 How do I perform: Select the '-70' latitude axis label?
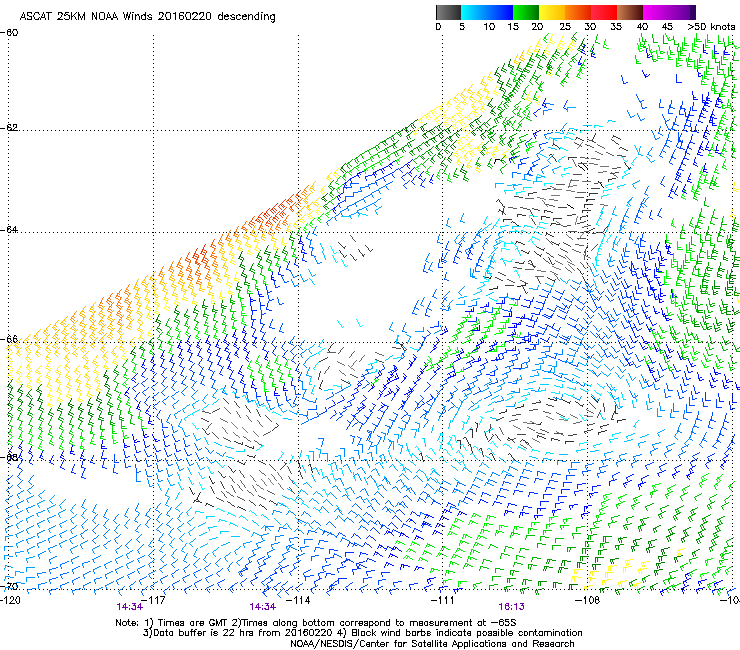coord(9,586)
